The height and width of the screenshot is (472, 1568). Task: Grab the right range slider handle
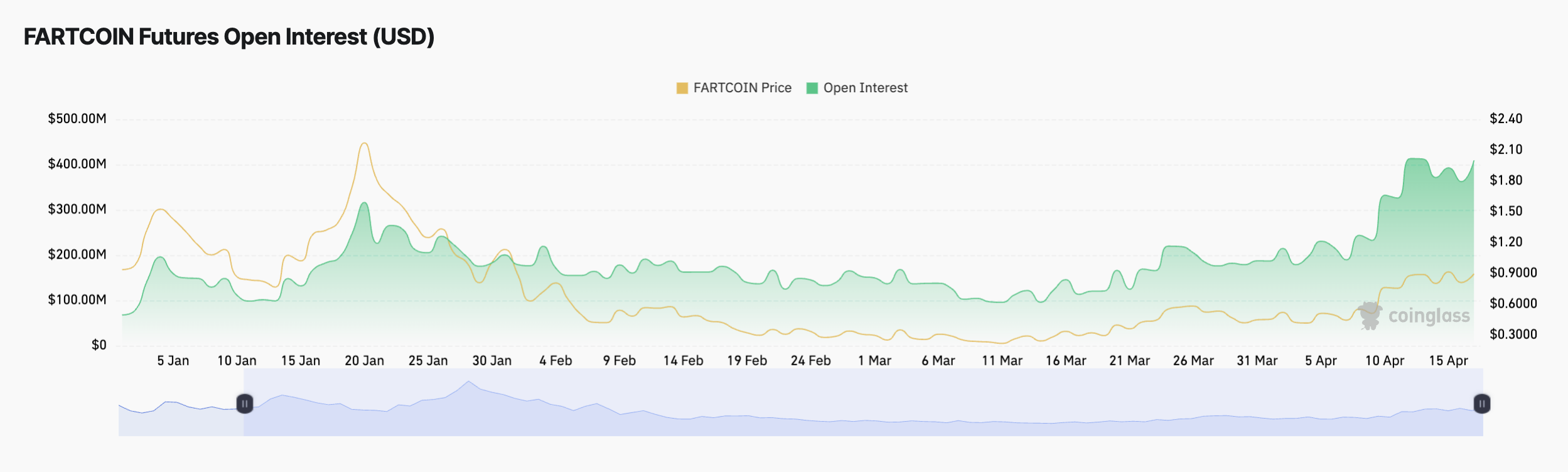pyautogui.click(x=1481, y=404)
